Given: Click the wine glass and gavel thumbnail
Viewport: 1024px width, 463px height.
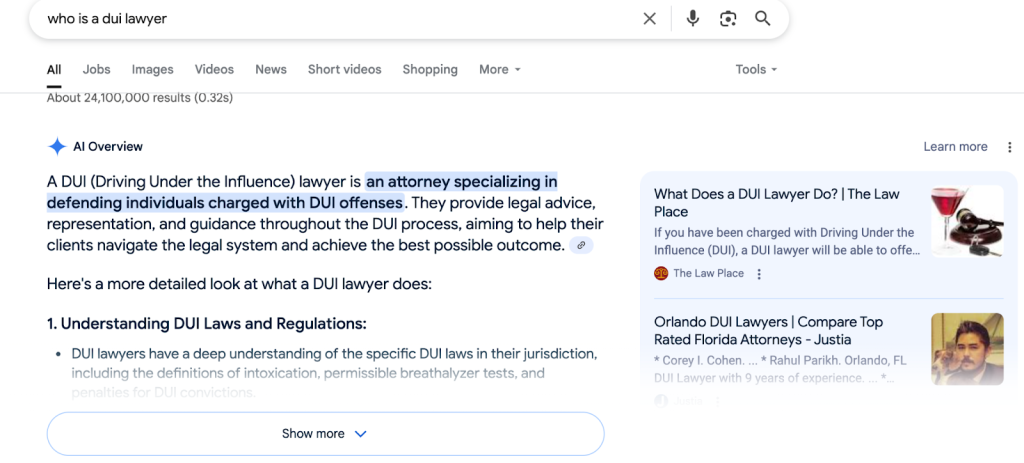Looking at the screenshot, I should [967, 221].
